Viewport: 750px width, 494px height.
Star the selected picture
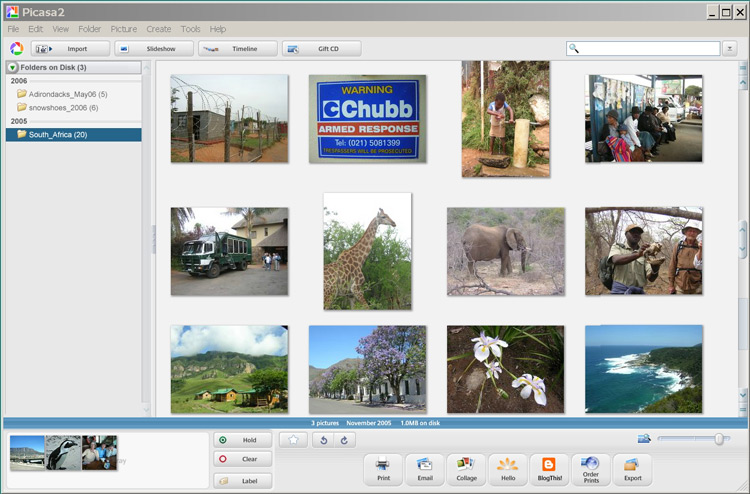coord(293,440)
